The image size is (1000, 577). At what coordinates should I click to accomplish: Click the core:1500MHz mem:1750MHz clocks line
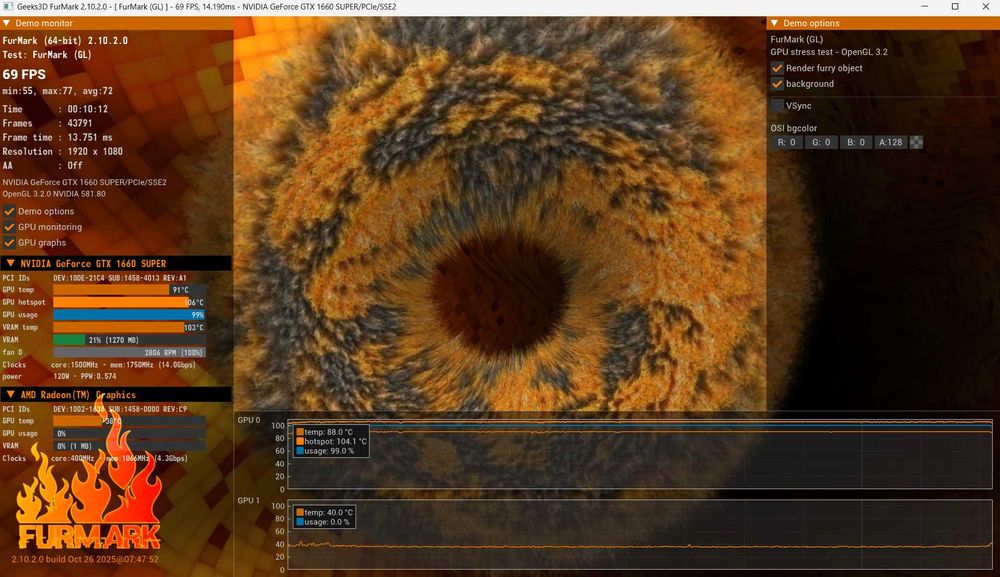coord(99,365)
